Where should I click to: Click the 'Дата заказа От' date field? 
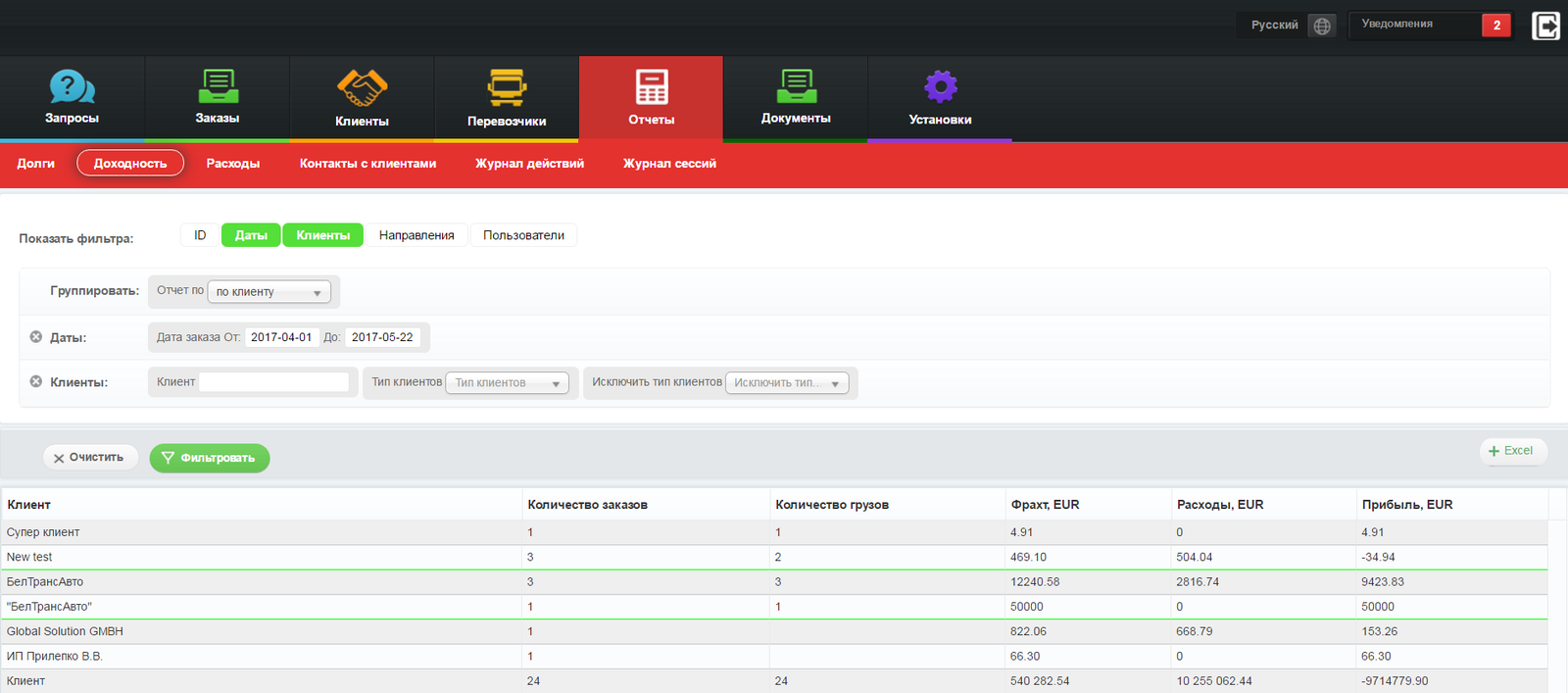click(x=281, y=337)
